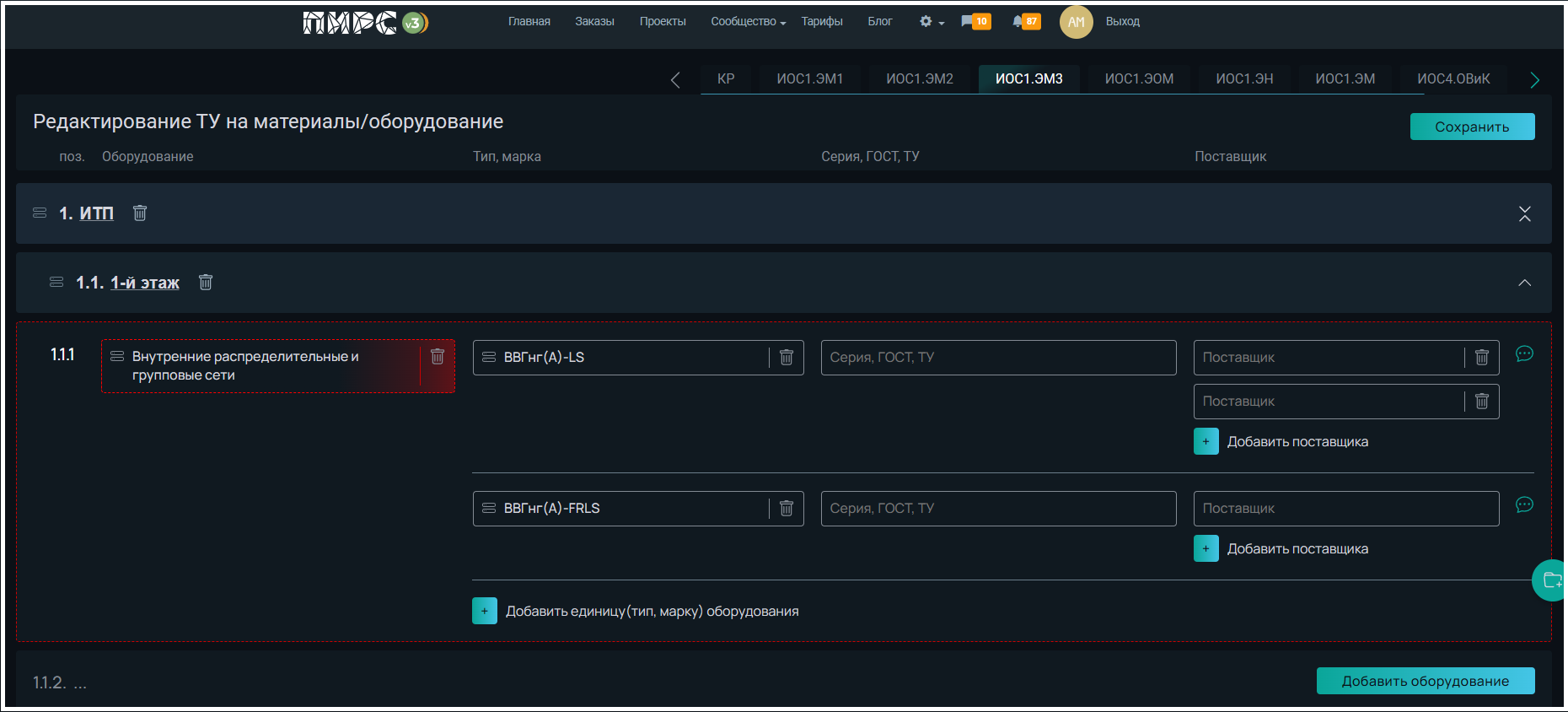Image resolution: width=1568 pixels, height=712 pixels.
Task: Collapse the 1-й этаж subsection chevron
Action: (1524, 283)
